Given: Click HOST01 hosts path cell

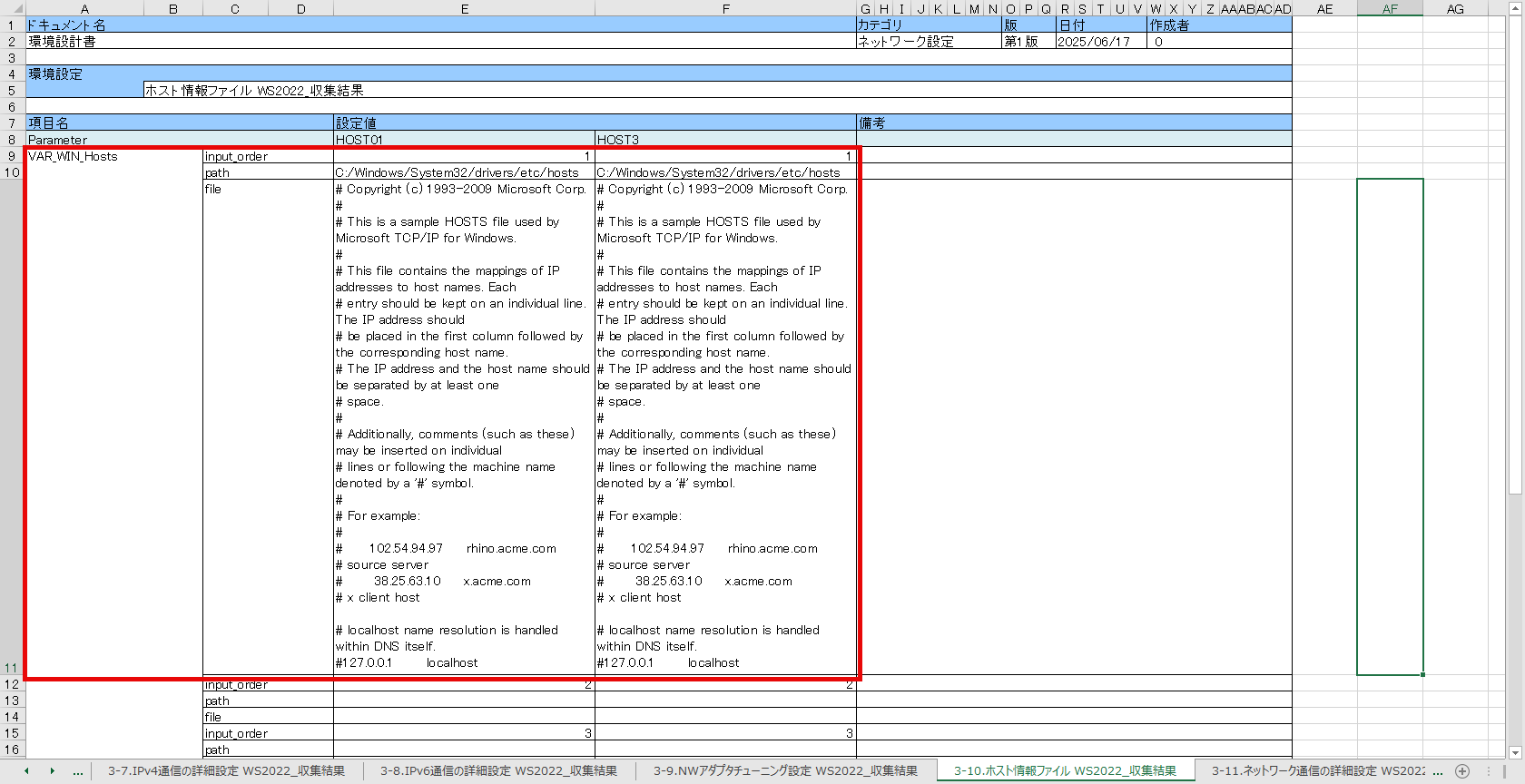Looking at the screenshot, I should pyautogui.click(x=464, y=172).
